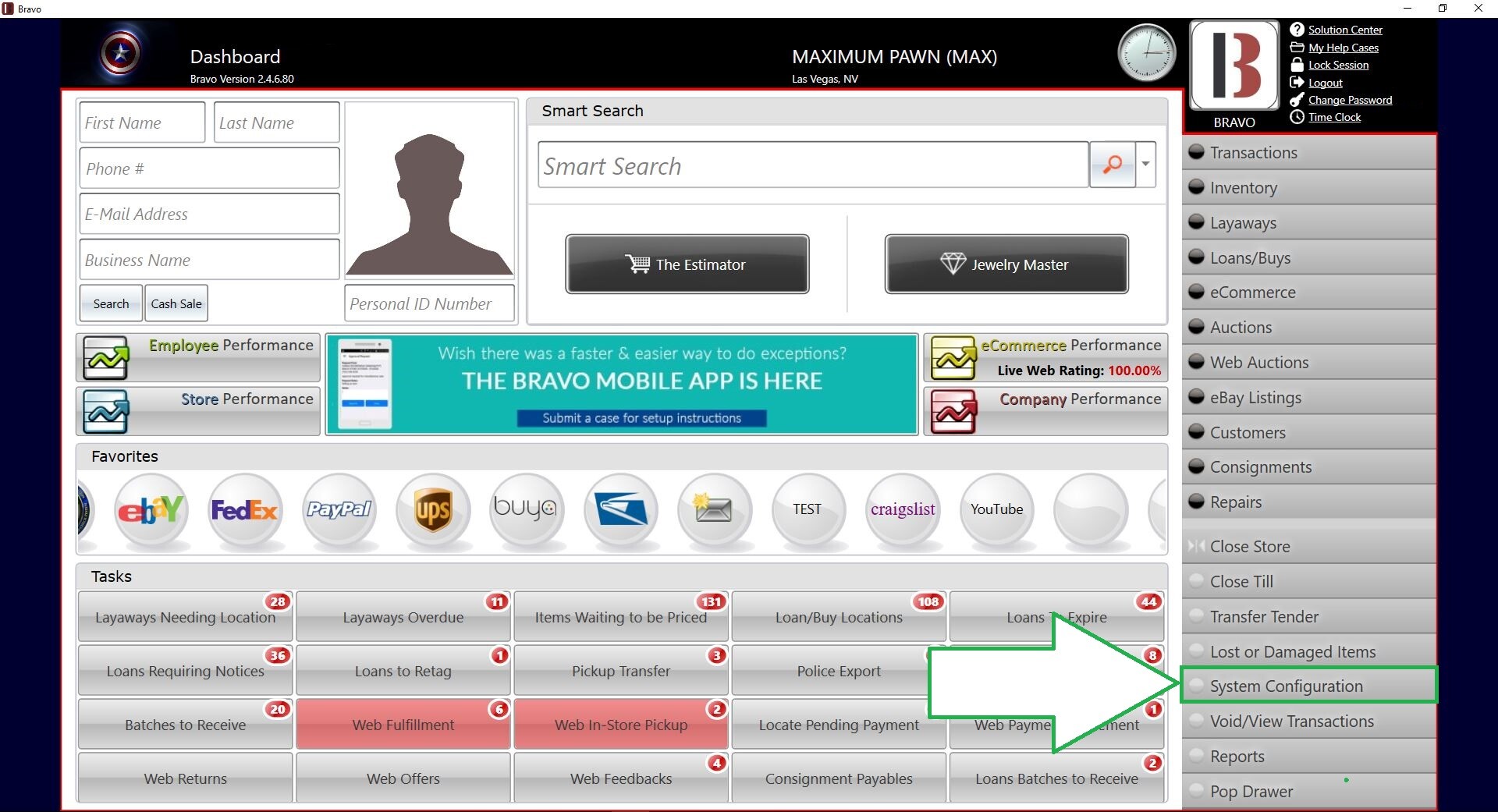Image resolution: width=1498 pixels, height=812 pixels.
Task: Open the mail envelope favorite
Action: [715, 510]
